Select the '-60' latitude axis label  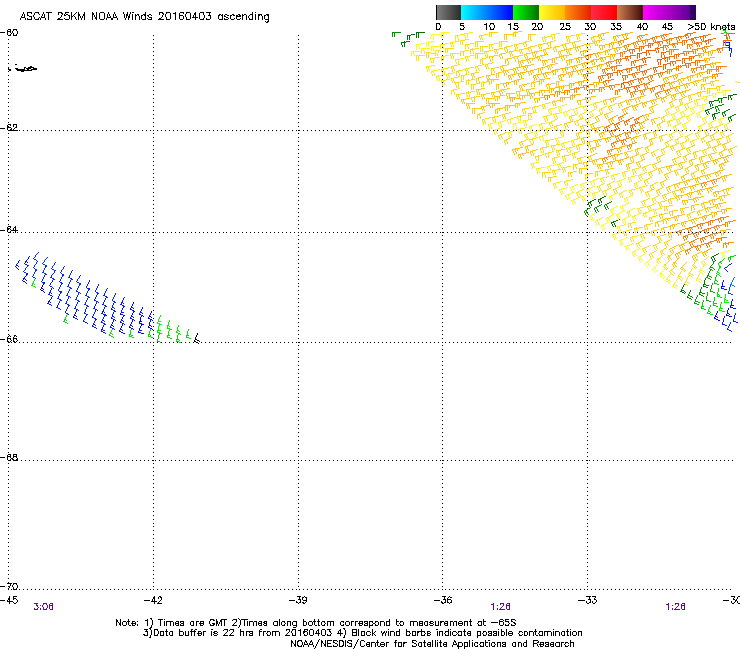point(10,33)
